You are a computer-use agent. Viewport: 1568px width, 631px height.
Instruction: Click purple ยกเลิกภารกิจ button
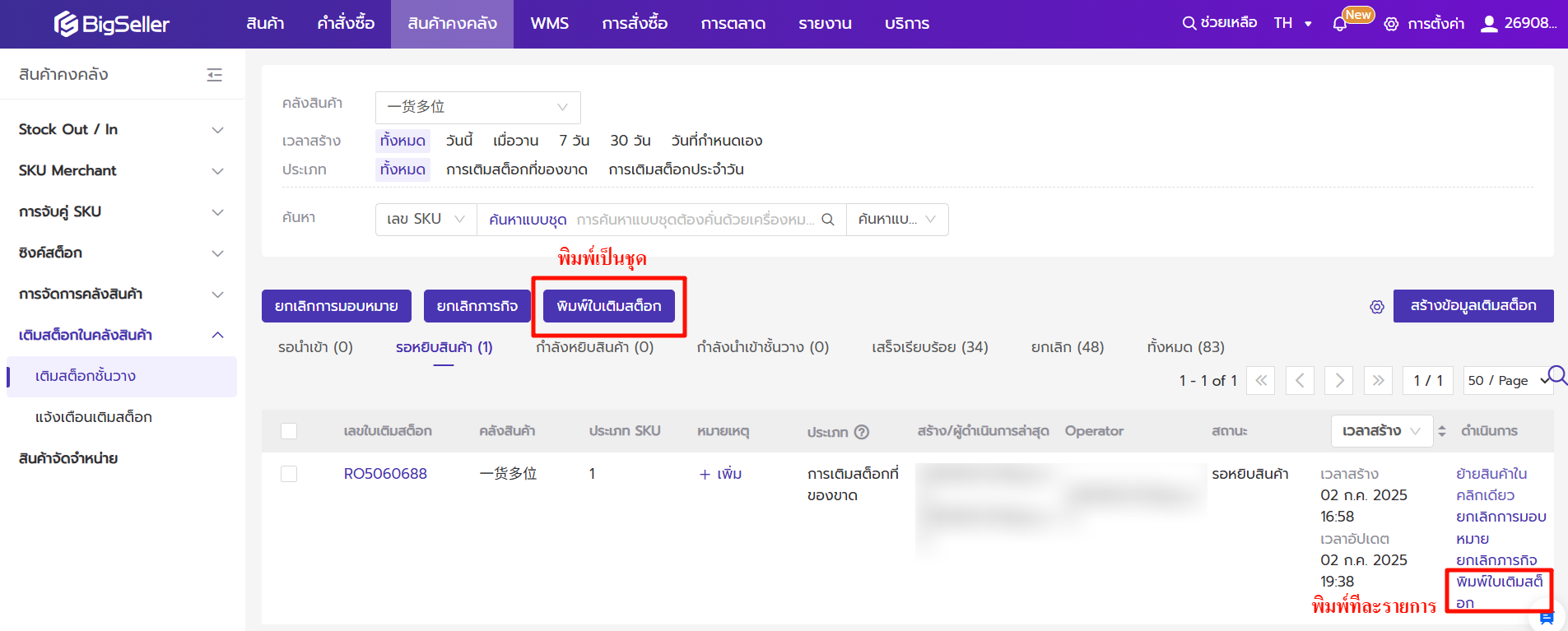(x=477, y=306)
